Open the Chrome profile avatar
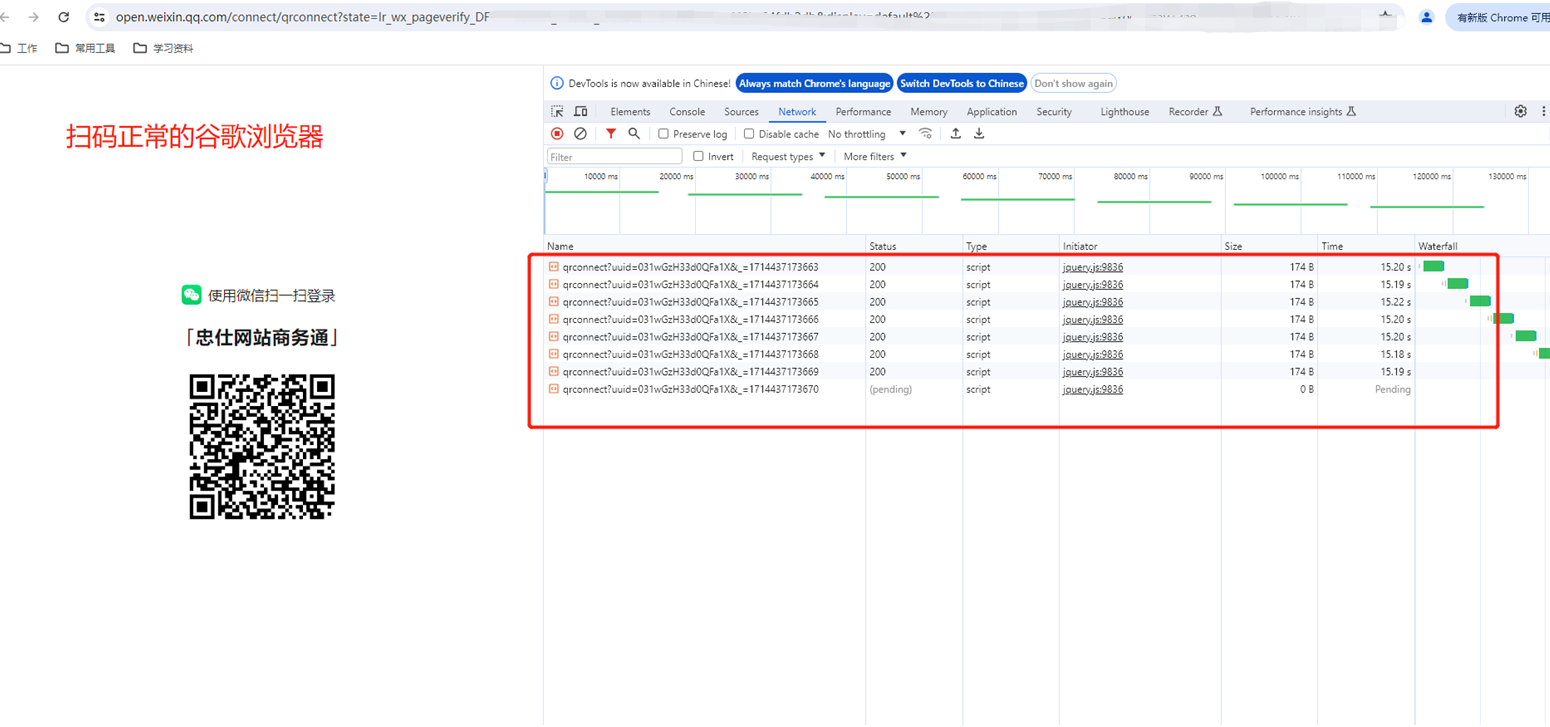Viewport: 1550px width, 727px height. 1427,17
